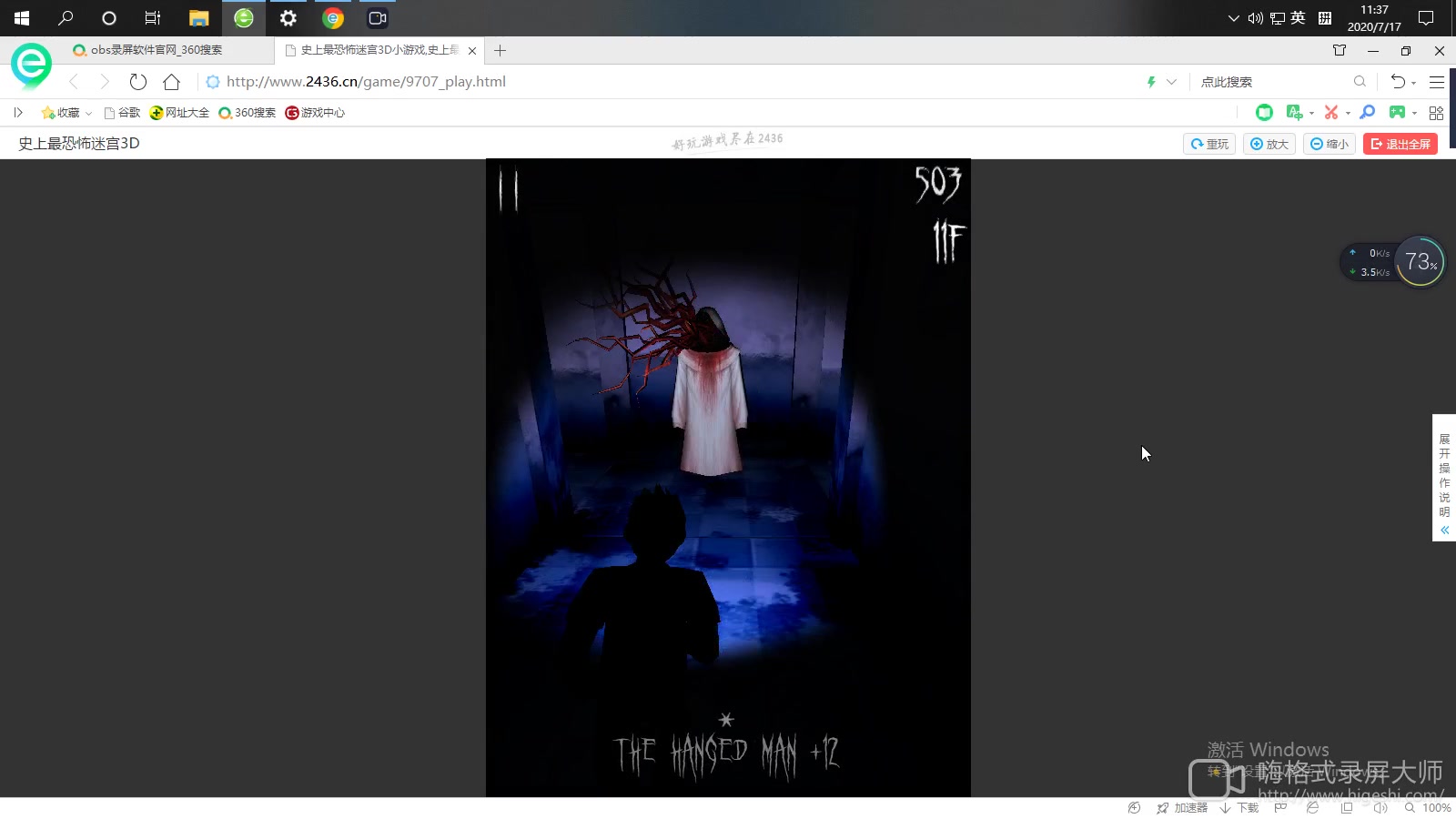This screenshot has width=1456, height=819.
Task: Click the 100% zoom level control
Action: (x=1429, y=808)
